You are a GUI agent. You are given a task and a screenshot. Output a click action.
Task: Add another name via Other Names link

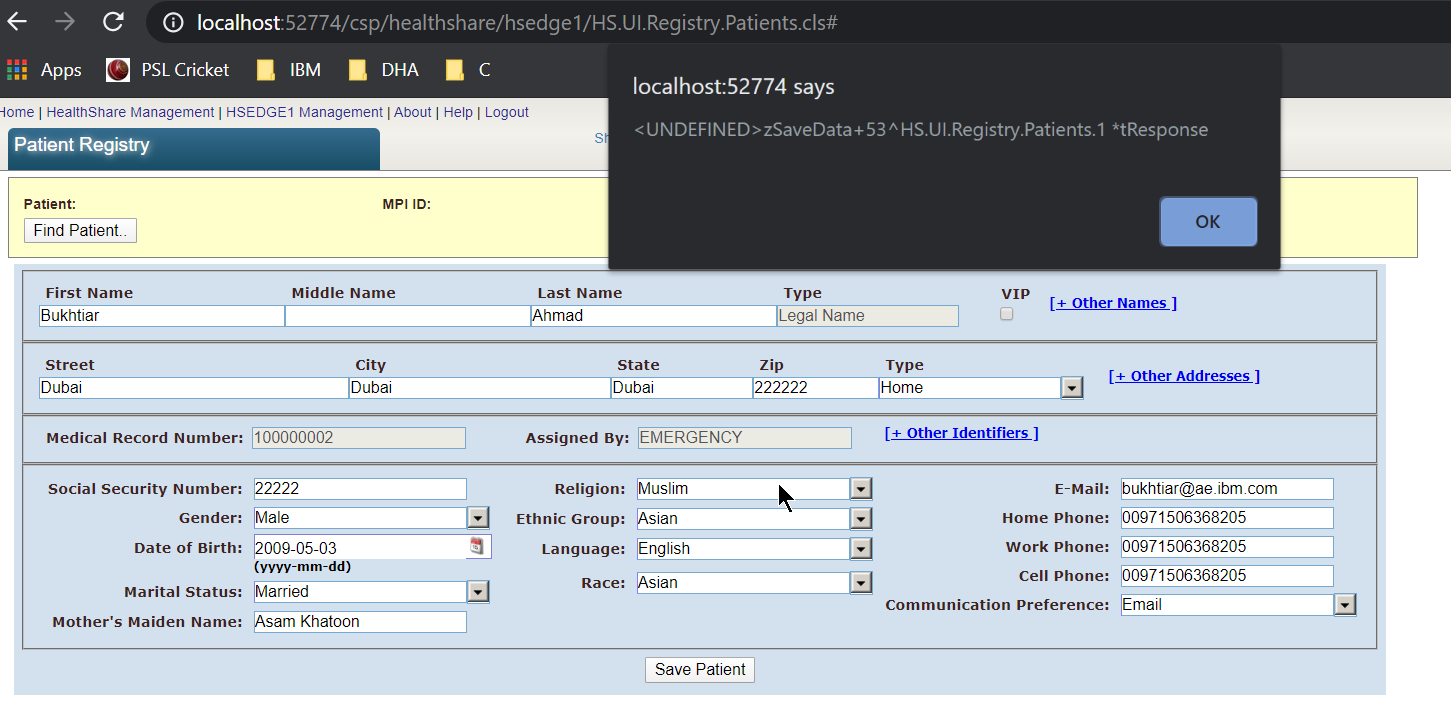(1112, 302)
